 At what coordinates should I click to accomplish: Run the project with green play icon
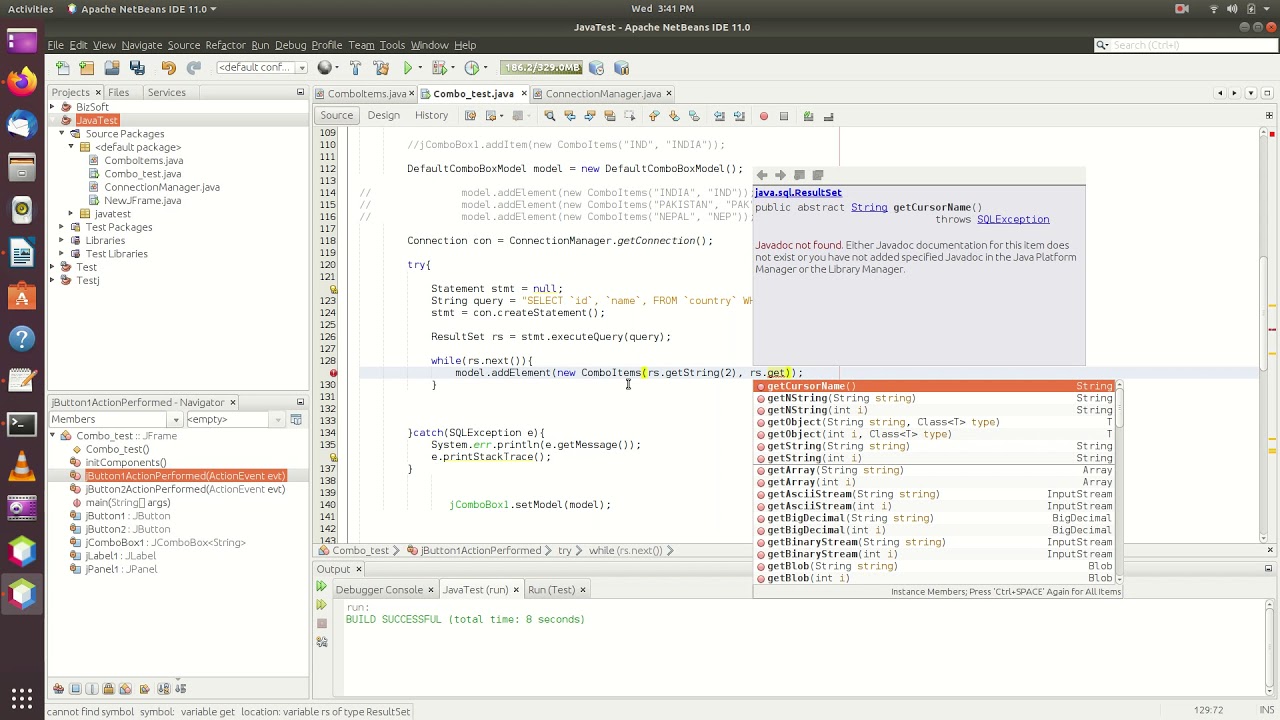[408, 68]
